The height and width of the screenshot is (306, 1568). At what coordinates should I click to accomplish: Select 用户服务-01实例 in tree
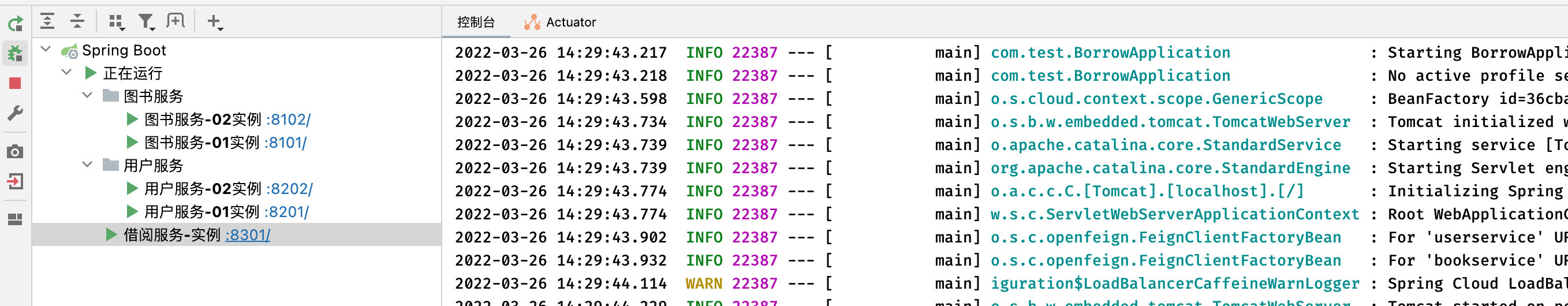click(201, 212)
